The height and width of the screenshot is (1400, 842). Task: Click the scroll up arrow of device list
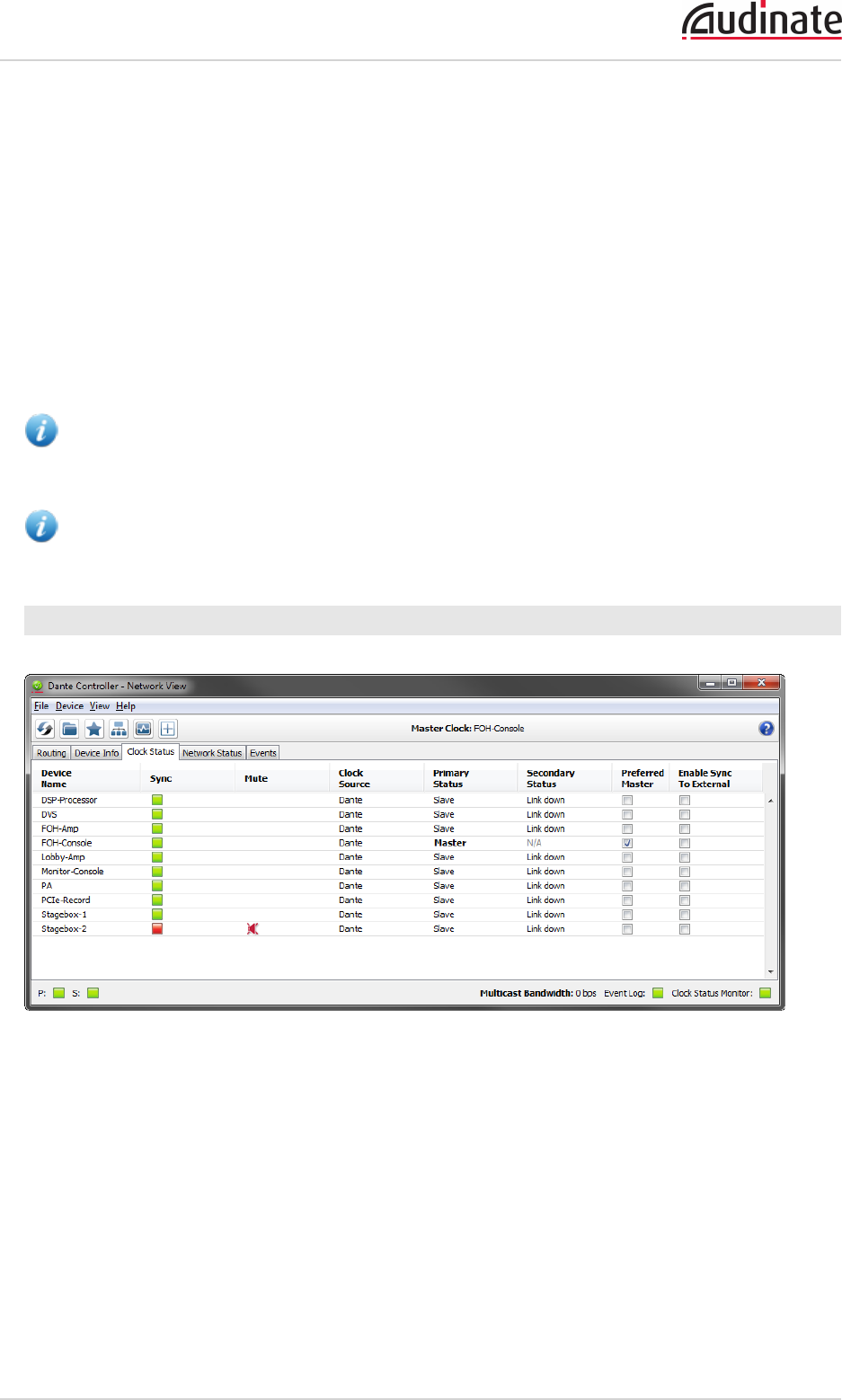[770, 801]
